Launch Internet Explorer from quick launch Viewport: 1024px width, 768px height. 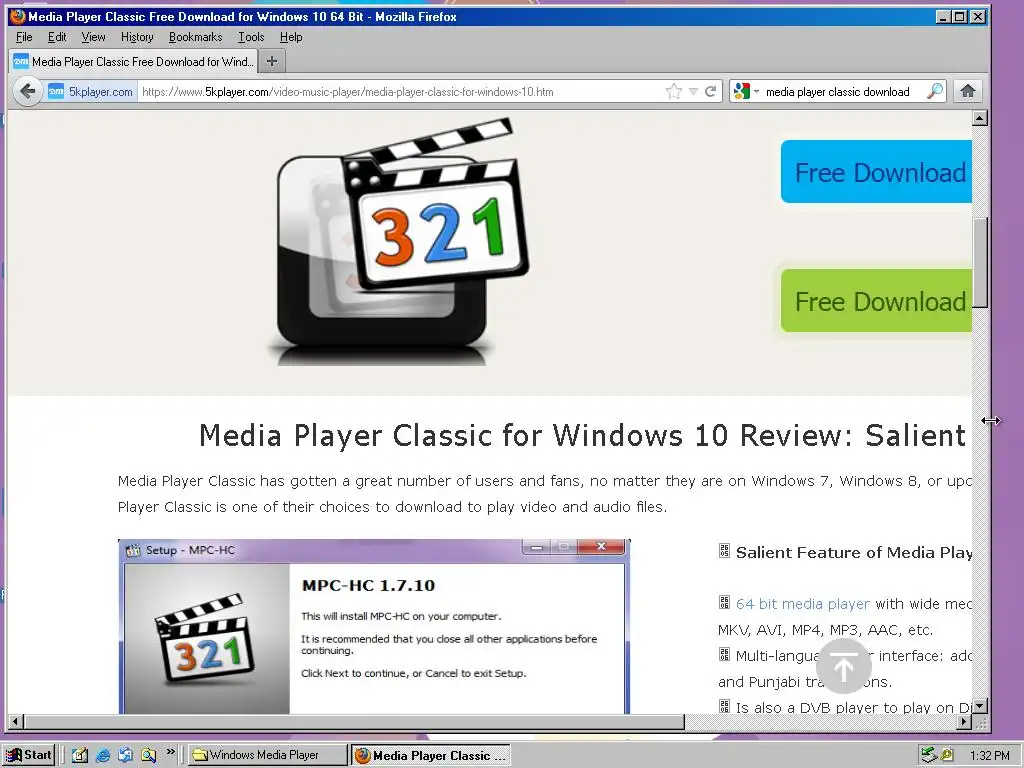point(103,756)
